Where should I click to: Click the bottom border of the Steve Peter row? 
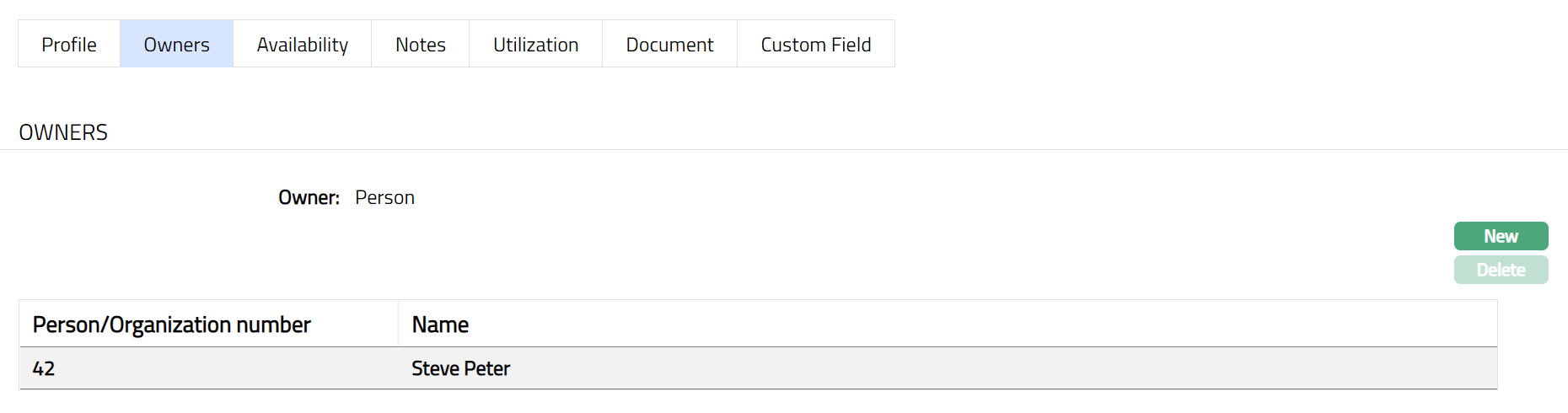point(759,389)
